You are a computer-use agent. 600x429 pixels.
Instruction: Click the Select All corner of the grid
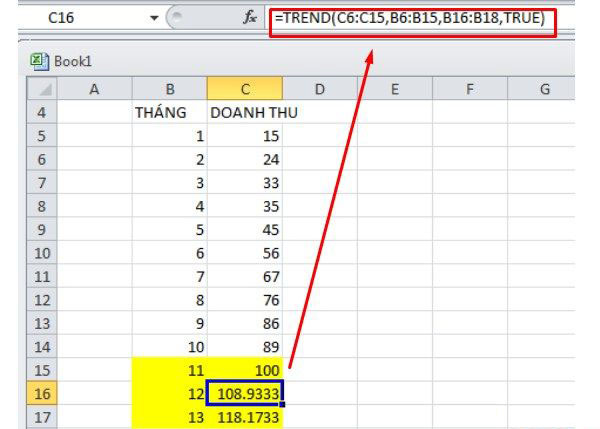click(40, 89)
